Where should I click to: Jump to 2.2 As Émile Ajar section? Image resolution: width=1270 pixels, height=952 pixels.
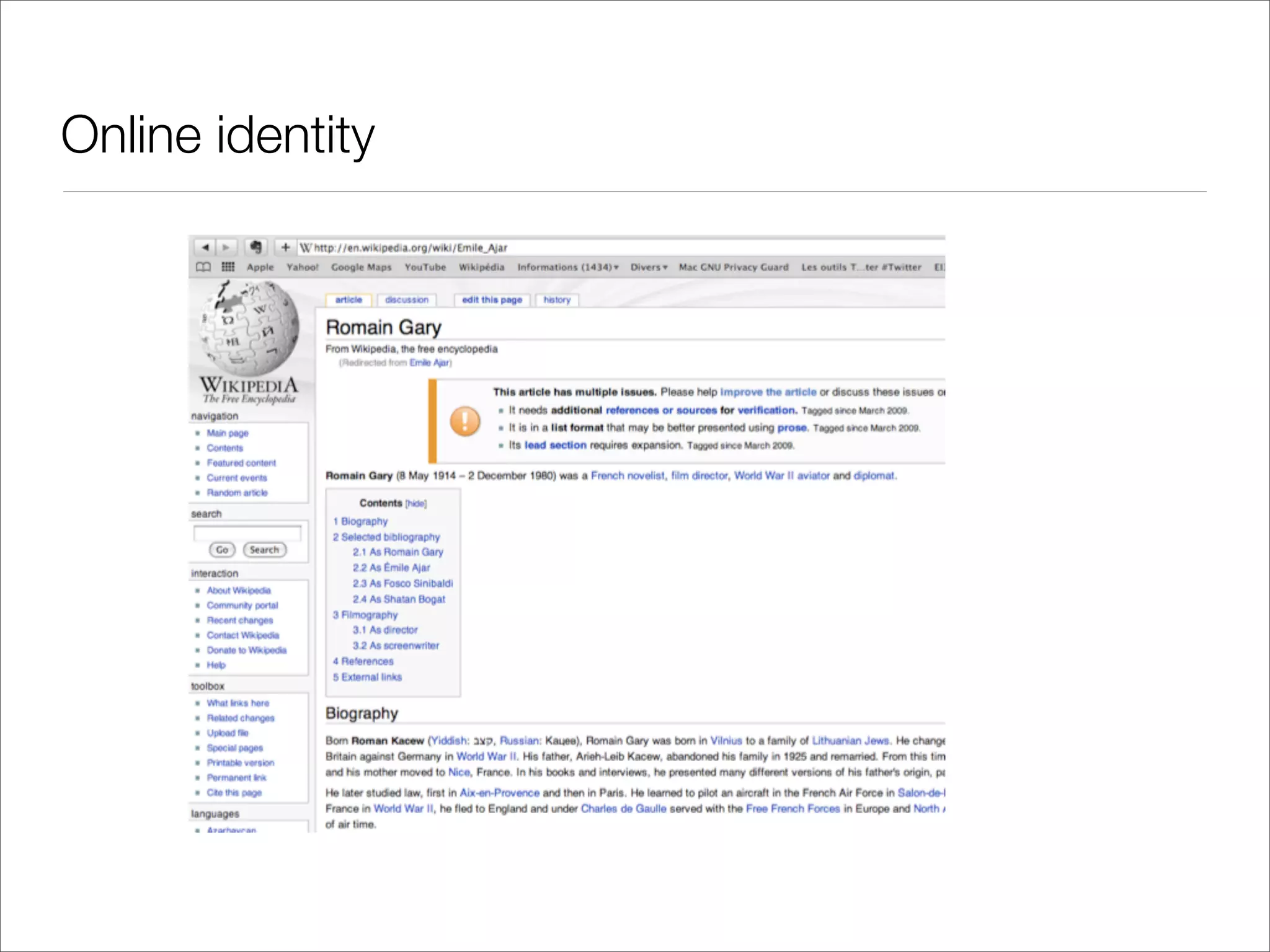tap(391, 568)
